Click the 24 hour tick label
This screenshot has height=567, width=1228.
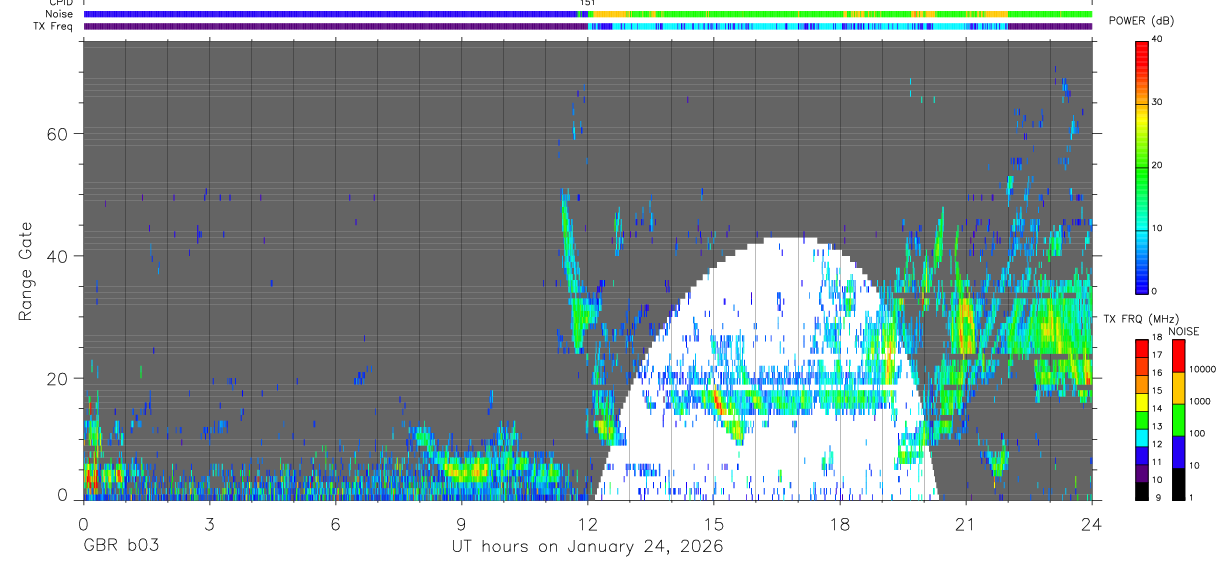tap(1091, 523)
